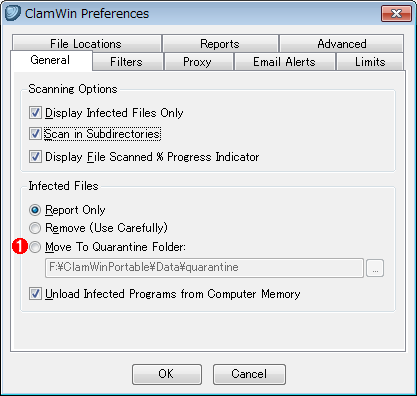
Task: Choose Remove (Use Carefully) option
Action: (x=35, y=228)
